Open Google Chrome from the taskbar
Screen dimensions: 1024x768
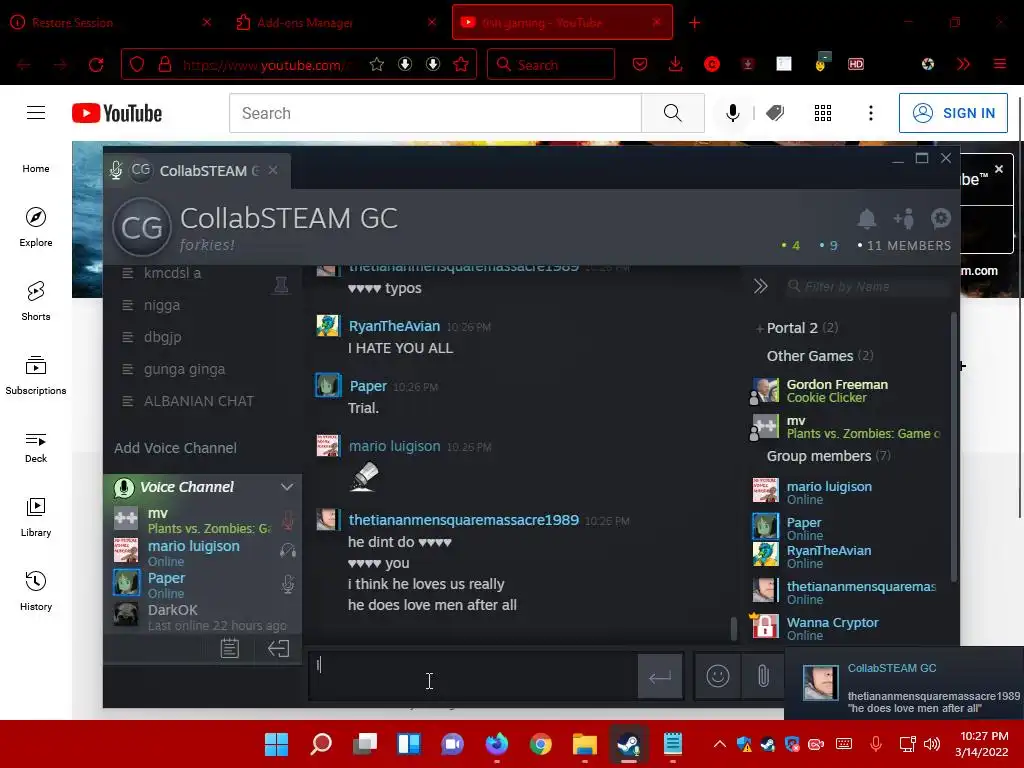point(541,744)
